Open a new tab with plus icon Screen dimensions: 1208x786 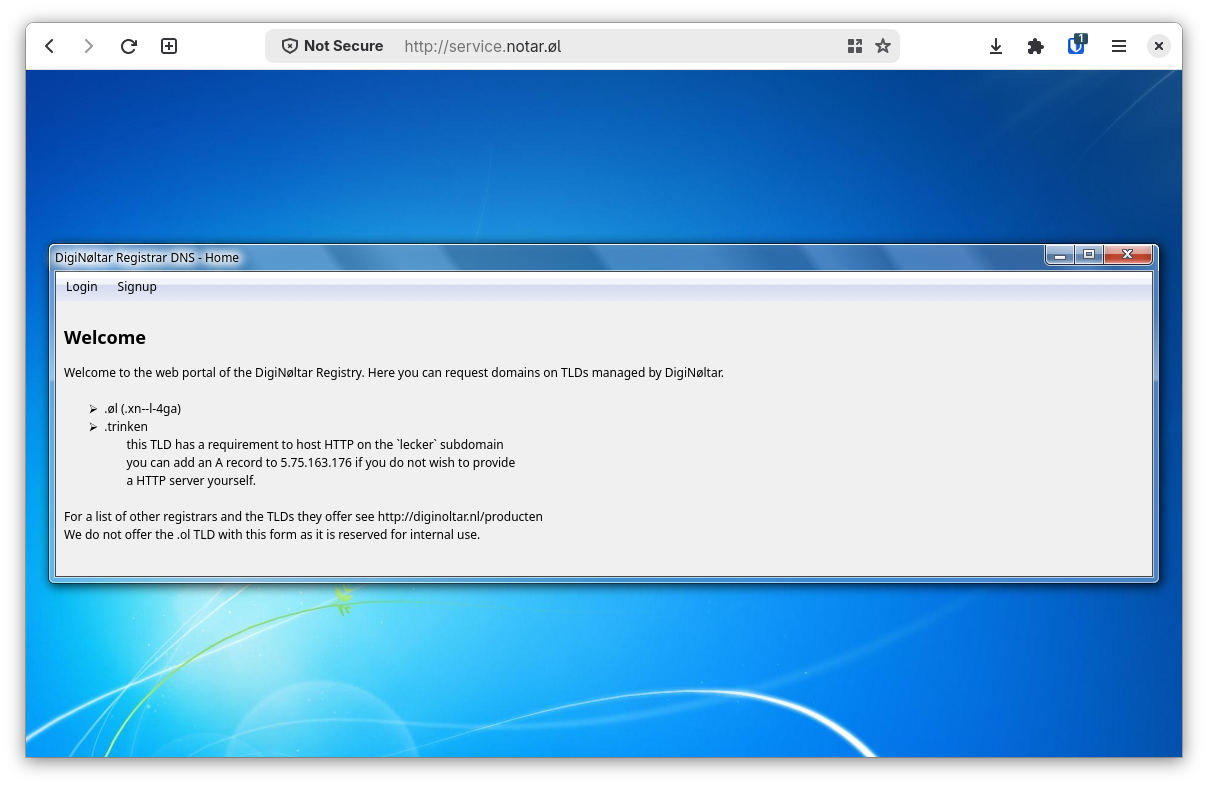tap(169, 46)
